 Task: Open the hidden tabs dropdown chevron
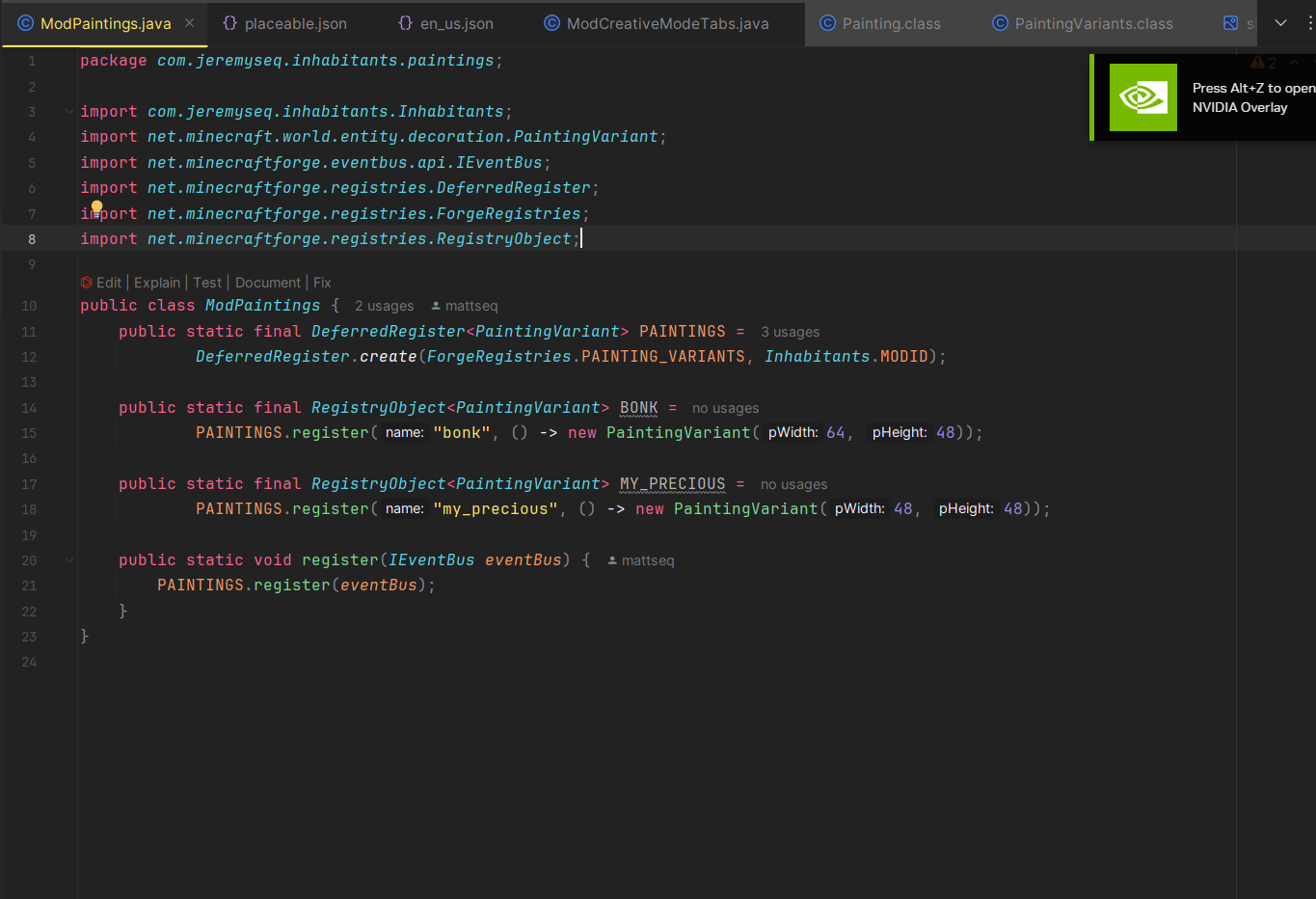[x=1280, y=23]
